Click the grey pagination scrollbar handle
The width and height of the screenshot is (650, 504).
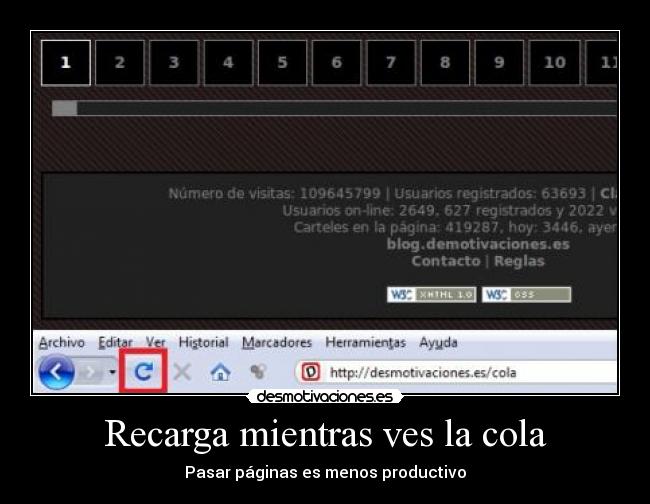point(65,109)
